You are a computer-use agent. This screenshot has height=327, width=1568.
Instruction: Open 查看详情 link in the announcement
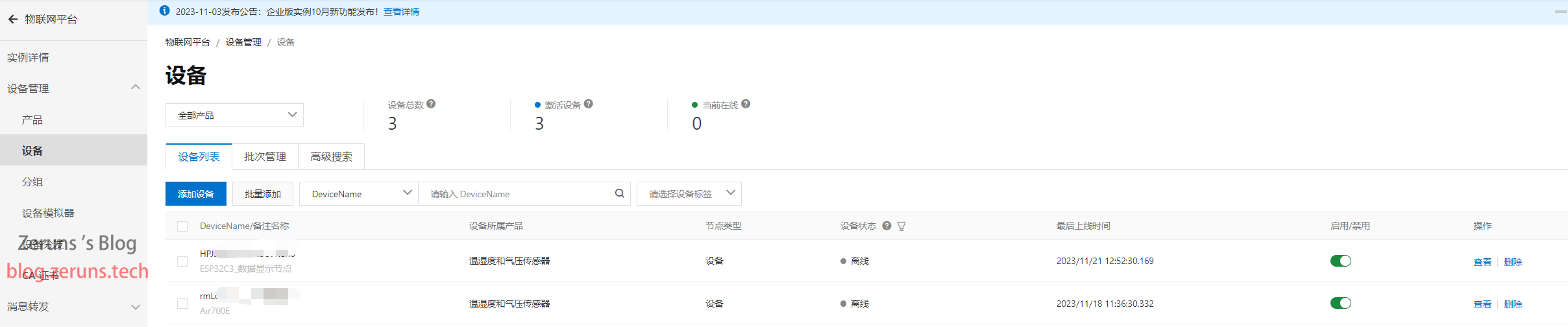[x=401, y=12]
